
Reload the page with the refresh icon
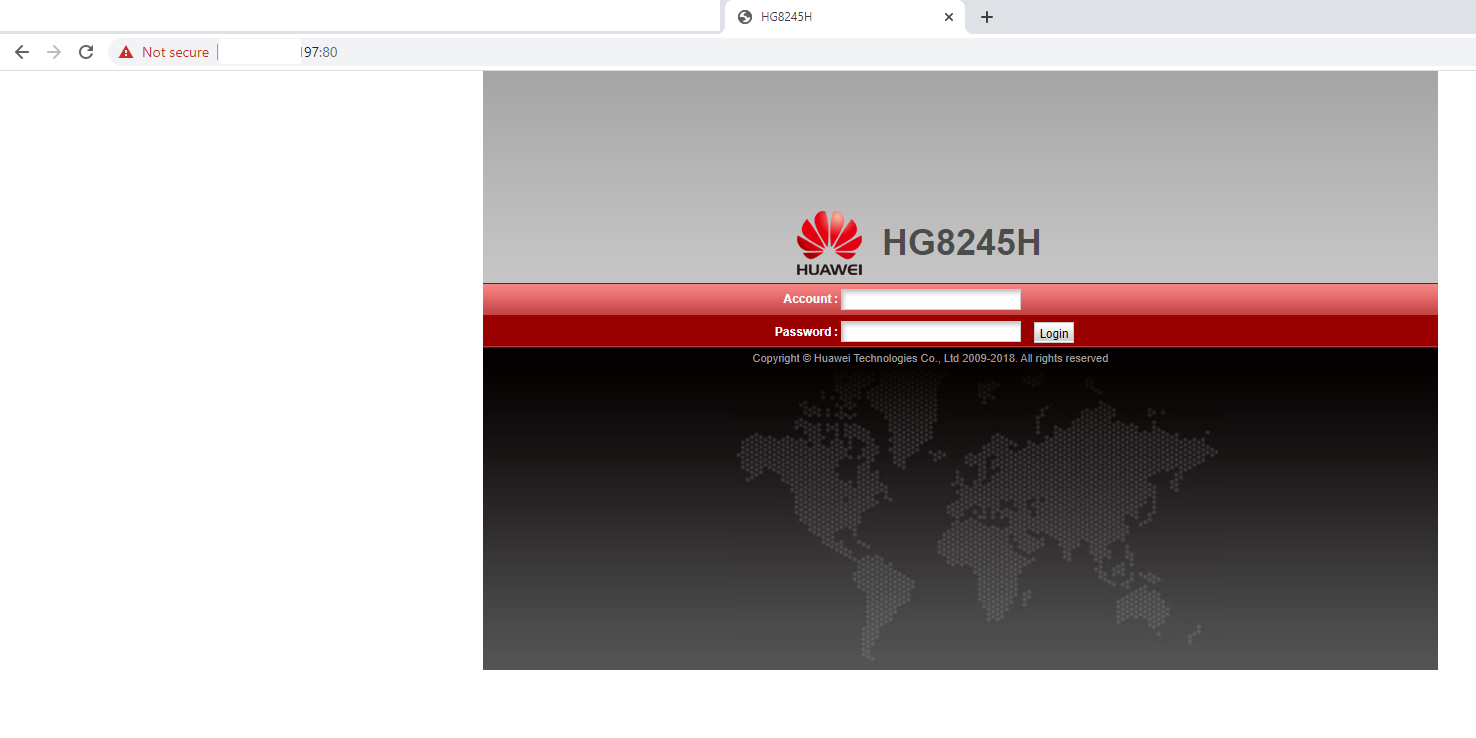tap(86, 52)
